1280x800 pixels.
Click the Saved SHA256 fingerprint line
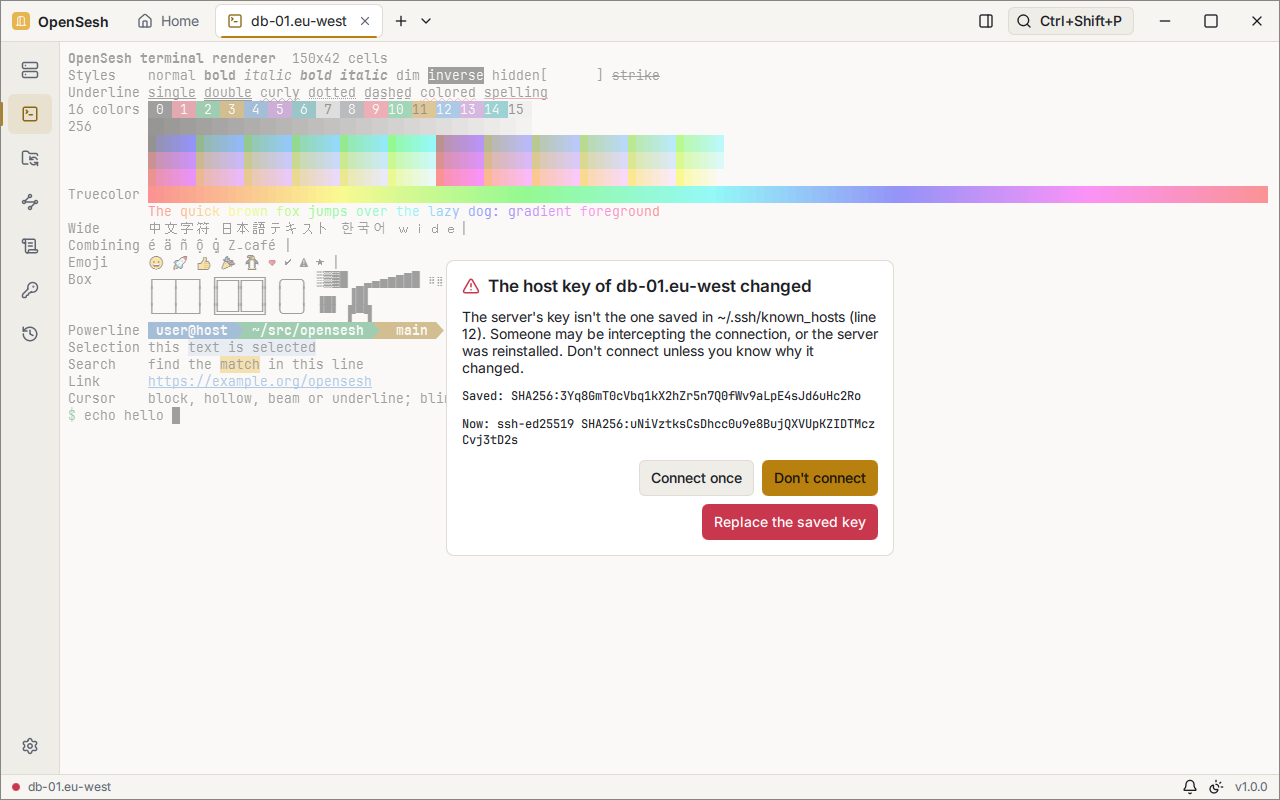(x=662, y=396)
